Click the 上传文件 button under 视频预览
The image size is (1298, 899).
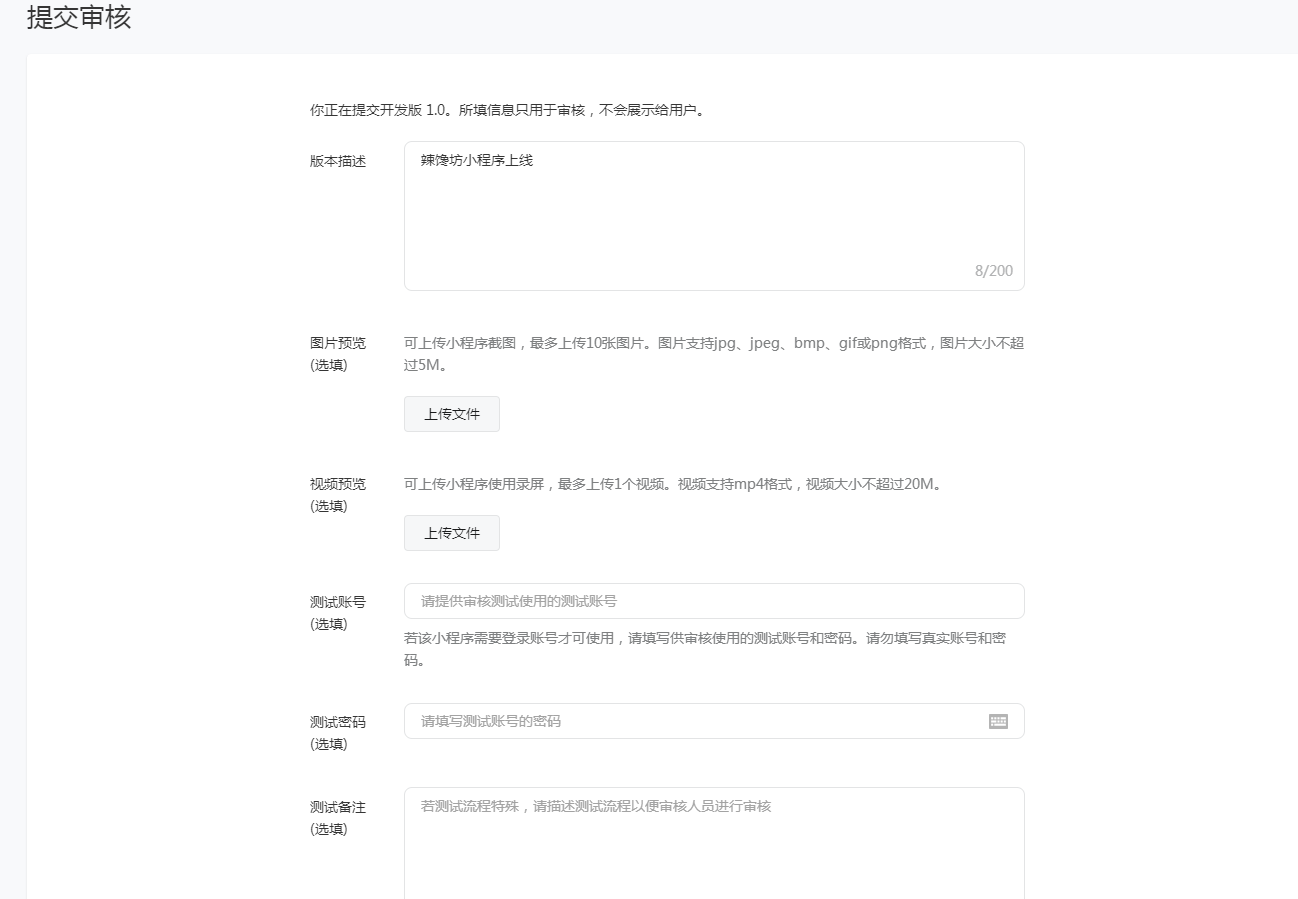click(451, 533)
